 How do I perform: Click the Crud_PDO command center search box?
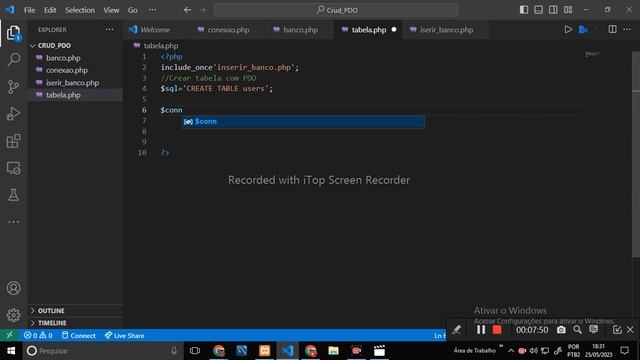[336, 10]
